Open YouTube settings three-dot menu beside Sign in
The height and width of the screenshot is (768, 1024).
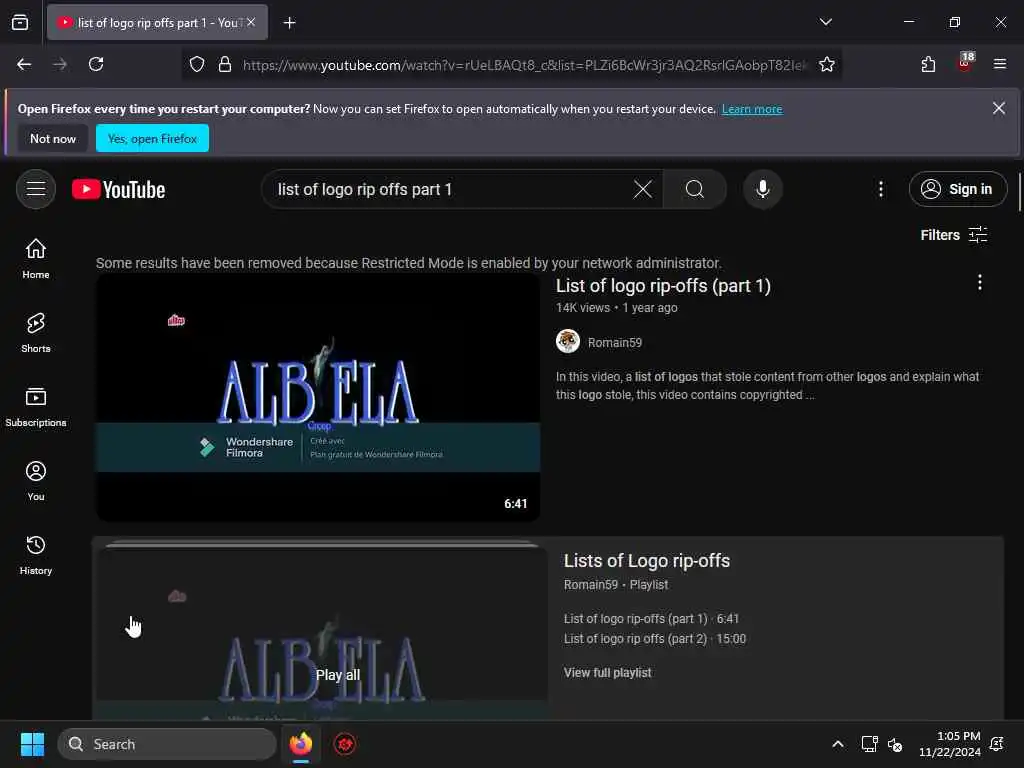tap(880, 189)
